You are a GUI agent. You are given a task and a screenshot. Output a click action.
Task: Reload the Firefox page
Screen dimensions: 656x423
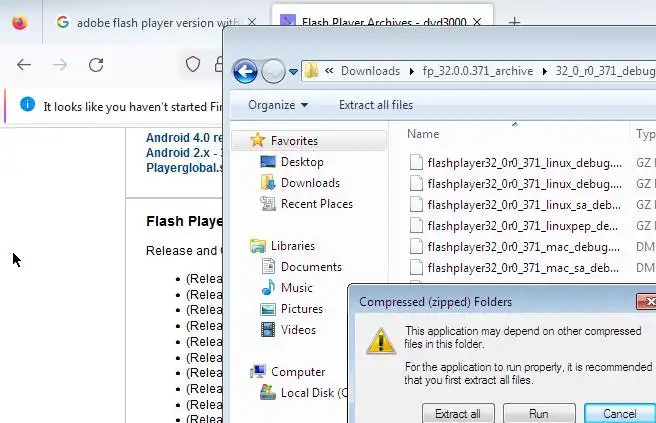click(x=96, y=65)
